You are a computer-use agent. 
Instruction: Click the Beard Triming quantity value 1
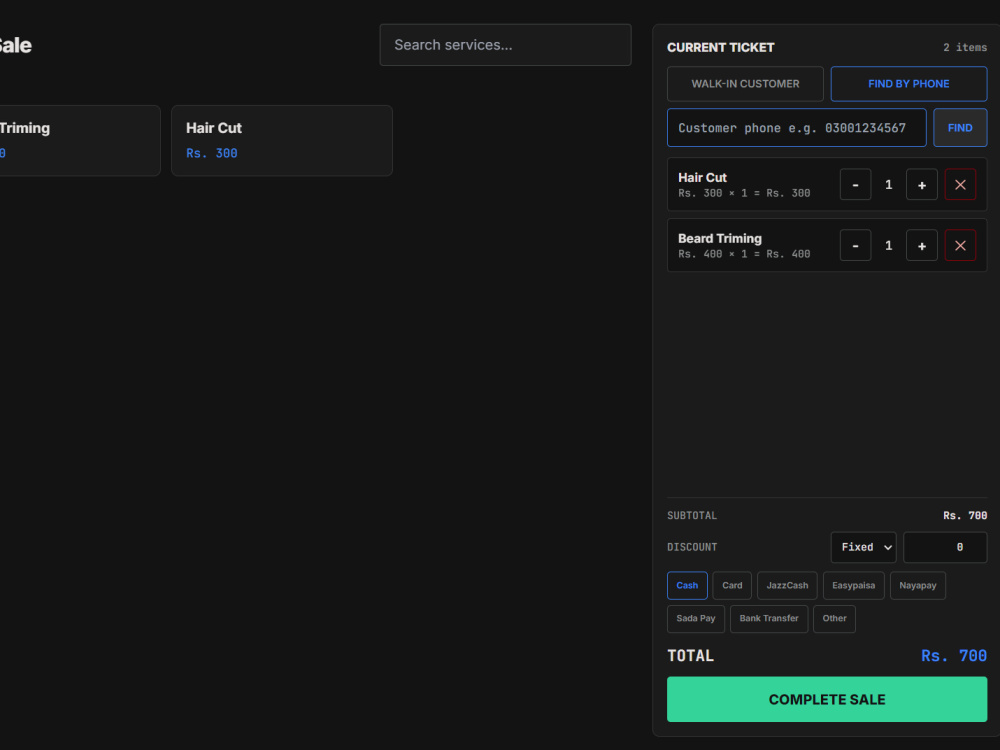pyautogui.click(x=888, y=246)
